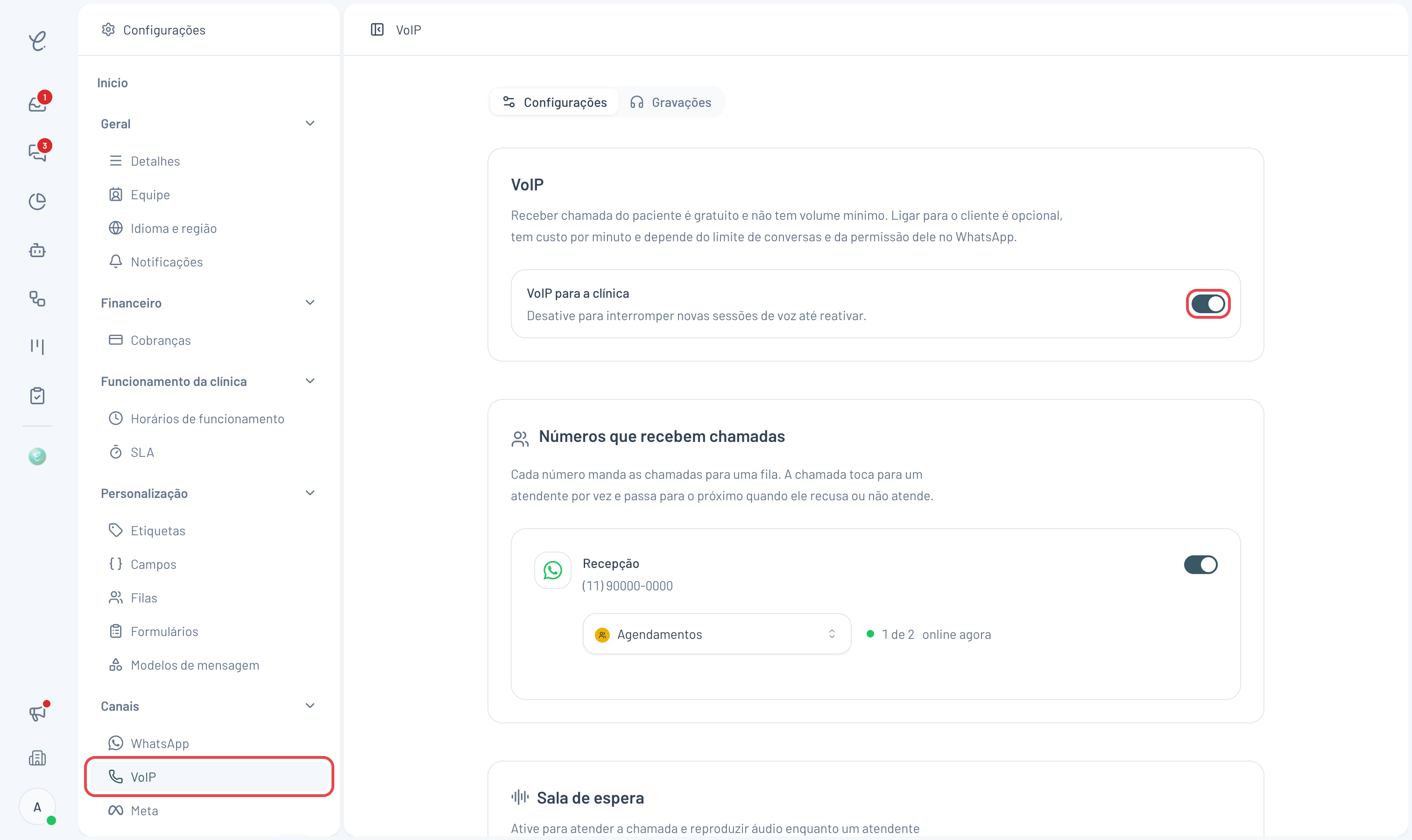Click the WhatsApp icon in Recepção card
1412x840 pixels.
(x=553, y=570)
